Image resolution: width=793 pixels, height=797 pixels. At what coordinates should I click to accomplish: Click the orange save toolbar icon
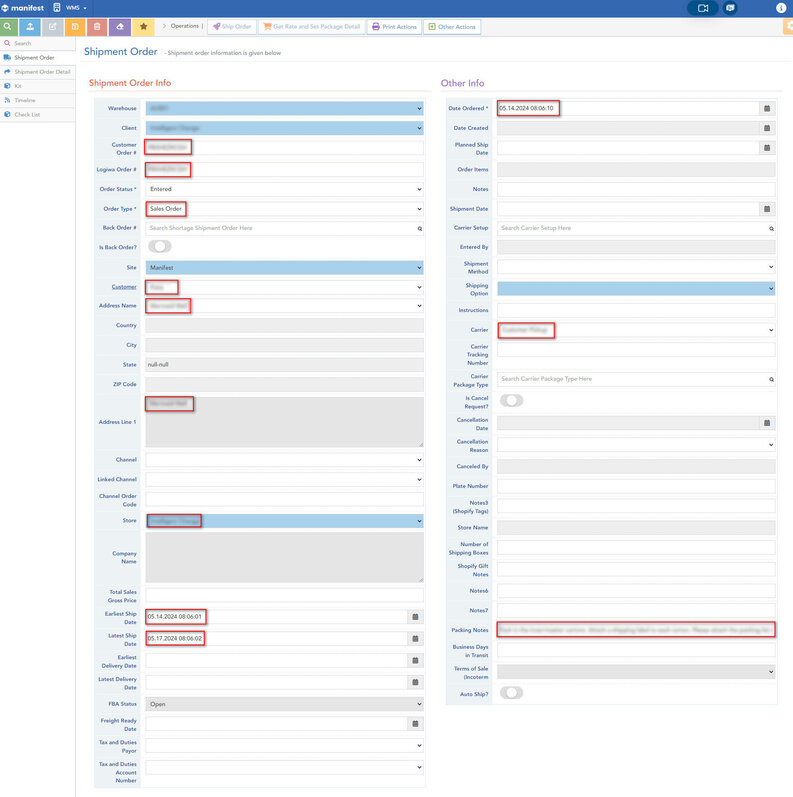[x=75, y=26]
